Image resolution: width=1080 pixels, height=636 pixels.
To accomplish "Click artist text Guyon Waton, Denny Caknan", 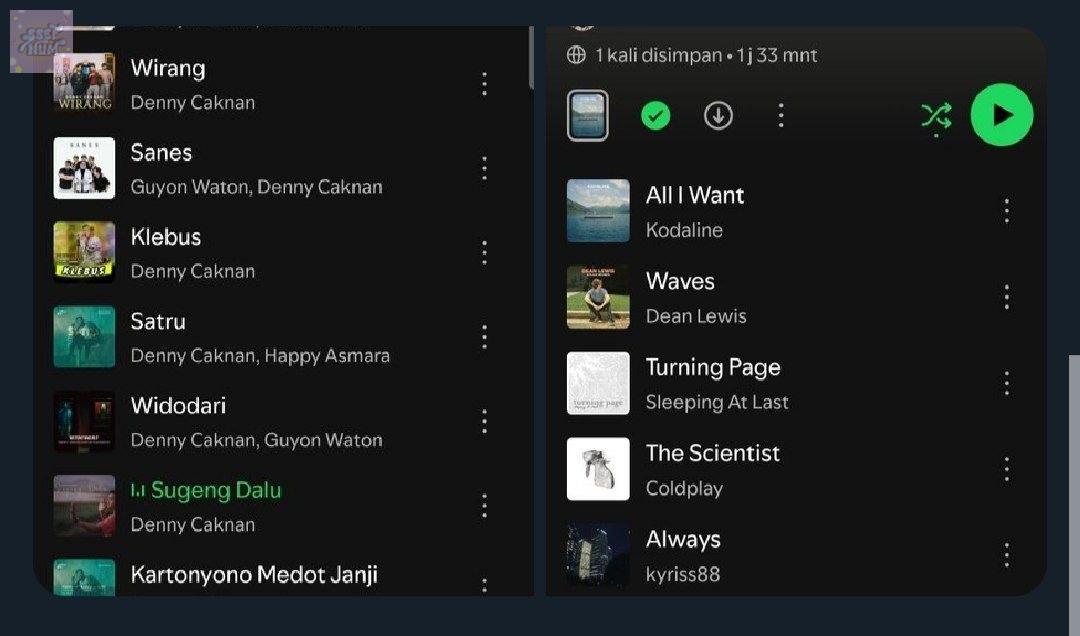I will pos(256,187).
